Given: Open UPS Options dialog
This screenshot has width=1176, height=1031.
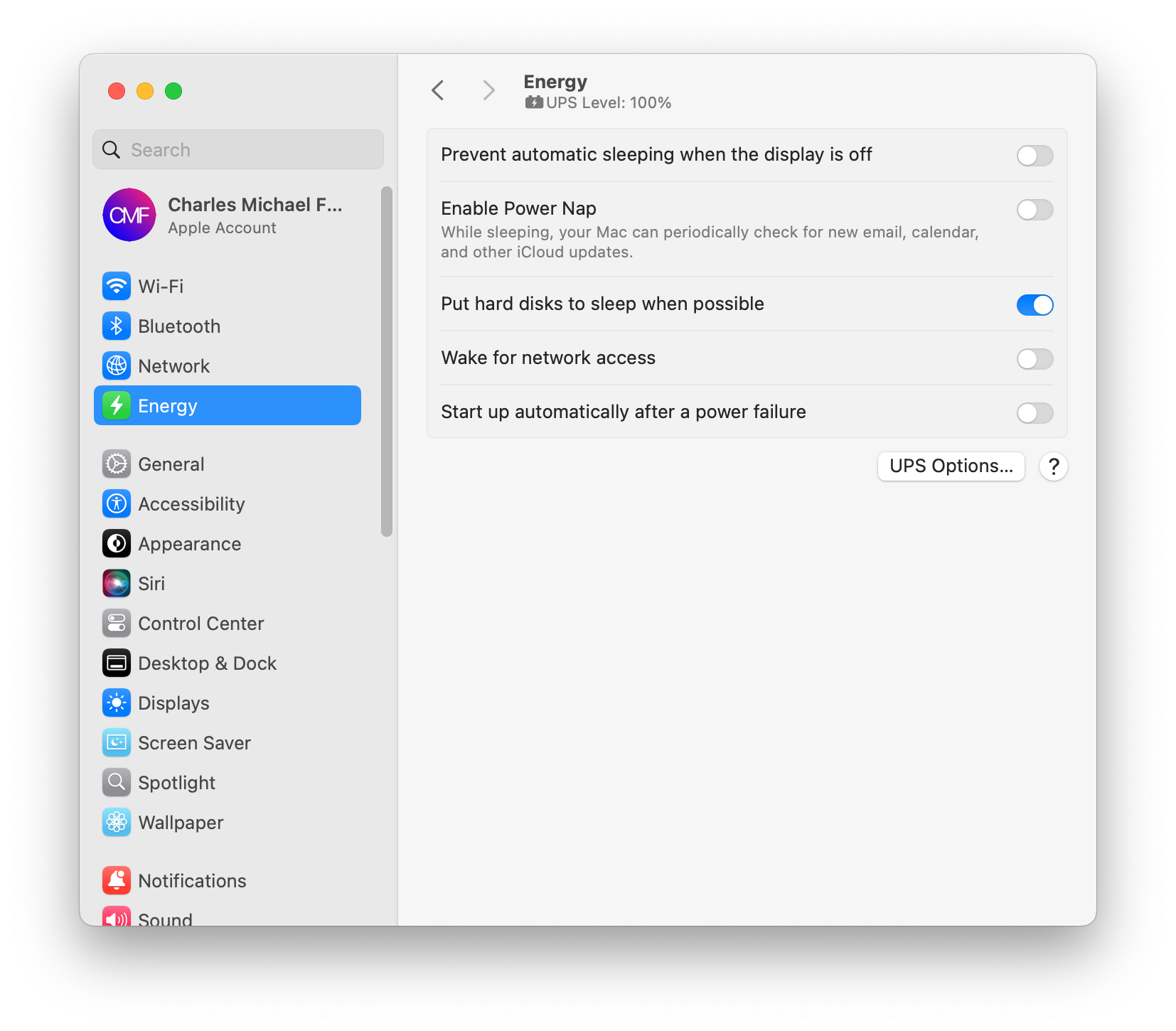Looking at the screenshot, I should [x=951, y=466].
